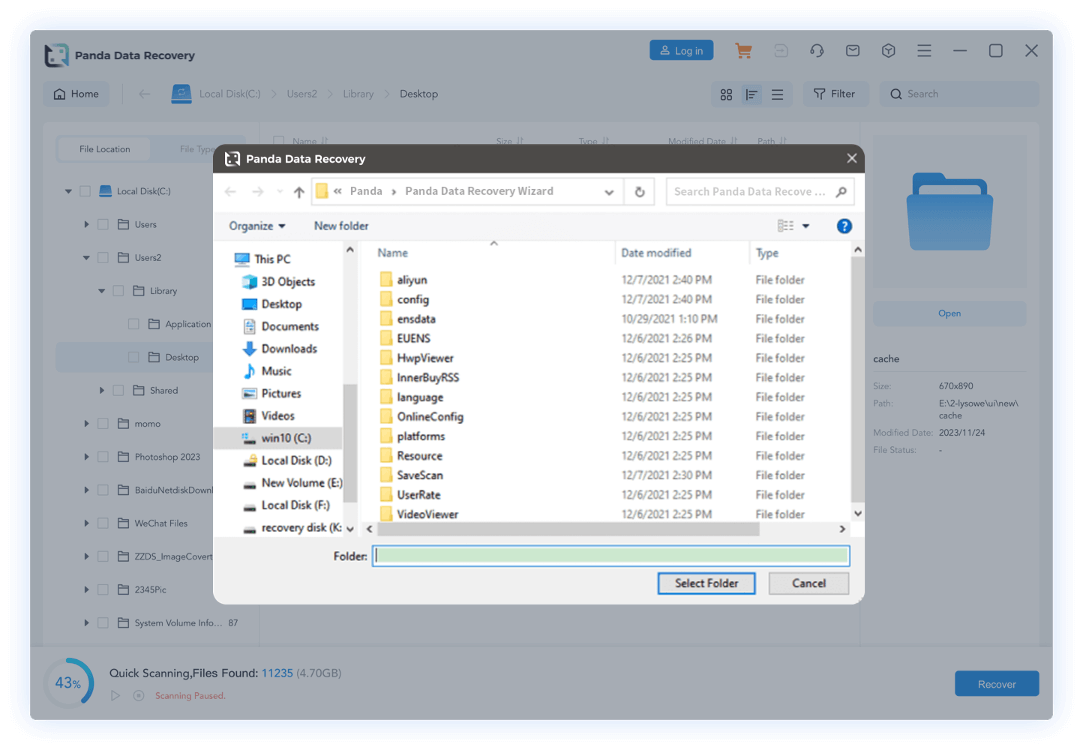Image resolution: width=1083 pixels, height=750 pixels.
Task: Go up one folder level in dialog
Action: point(299,191)
